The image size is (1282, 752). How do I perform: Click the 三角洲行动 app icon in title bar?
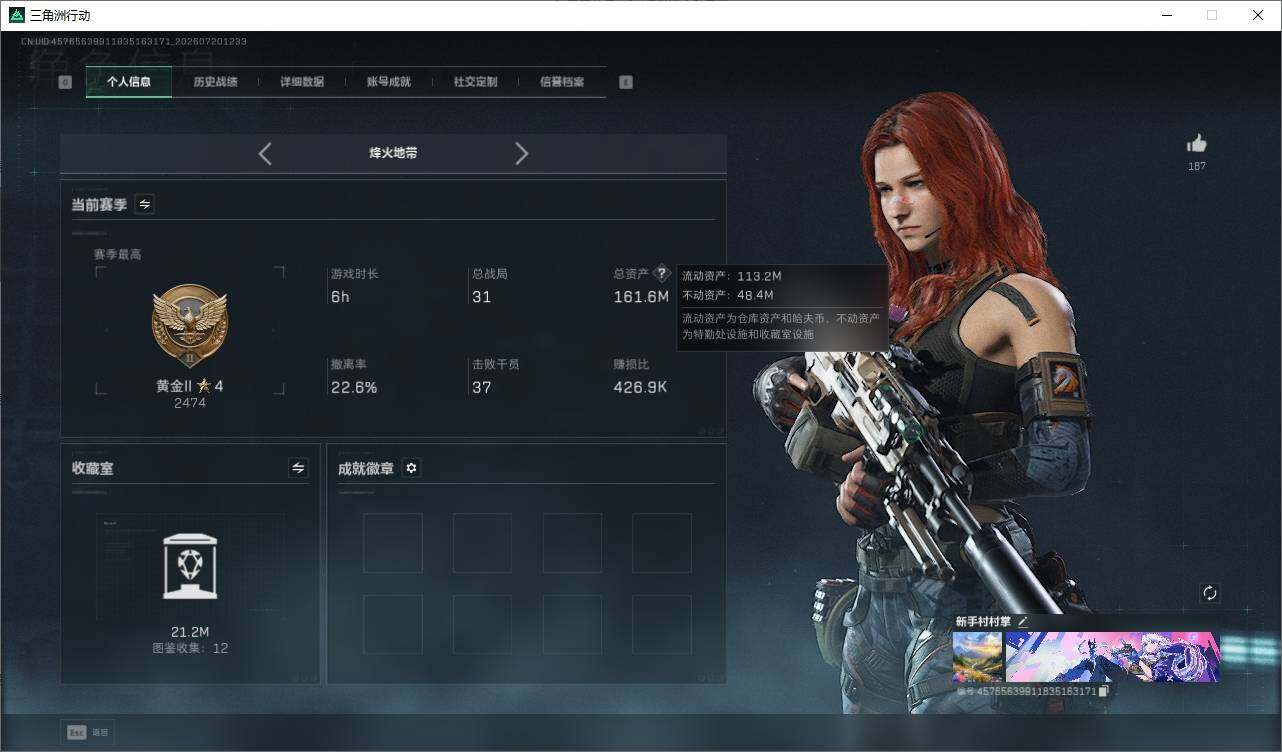tap(16, 15)
